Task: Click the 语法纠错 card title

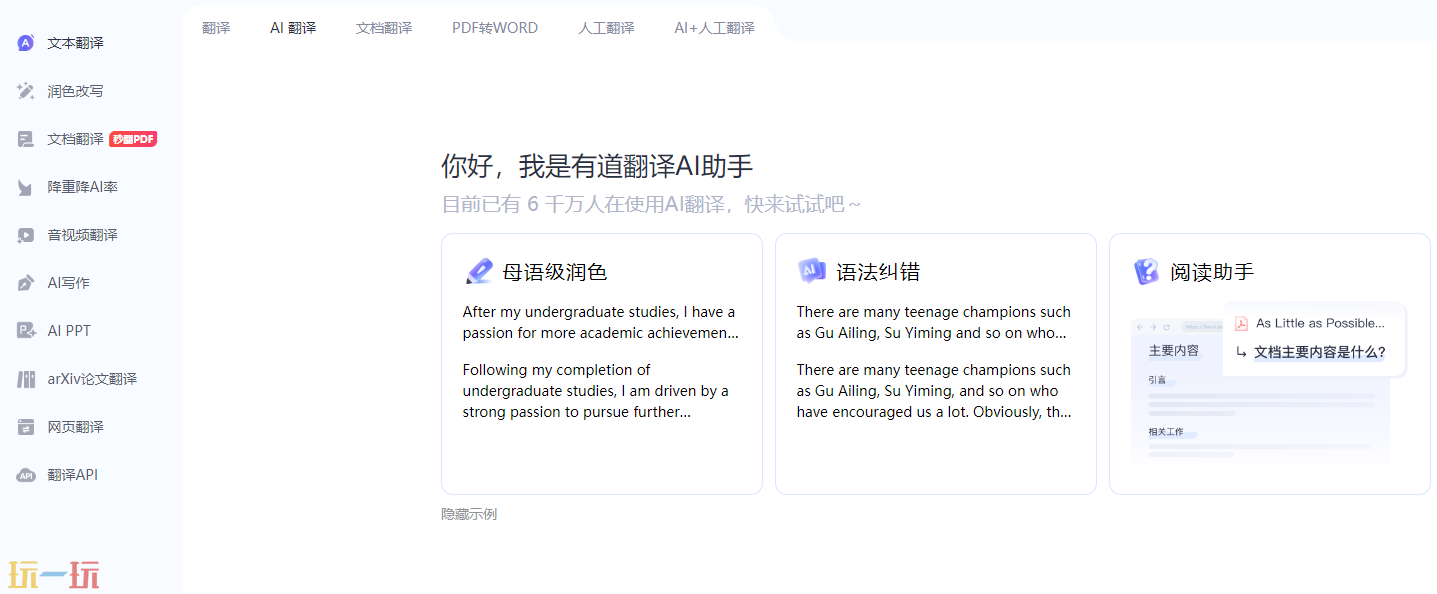Action: 878,272
